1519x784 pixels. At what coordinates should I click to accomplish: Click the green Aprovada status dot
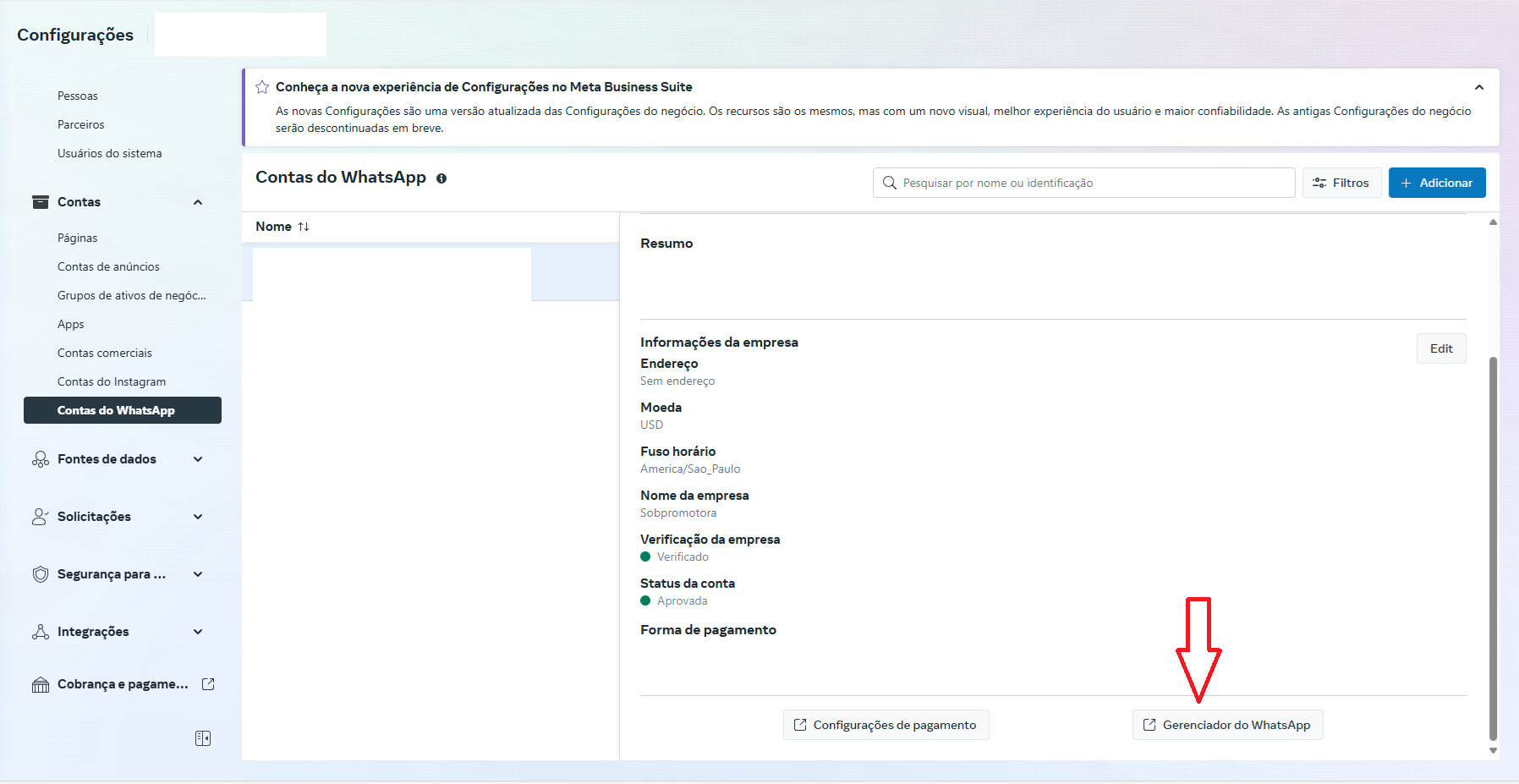[645, 600]
